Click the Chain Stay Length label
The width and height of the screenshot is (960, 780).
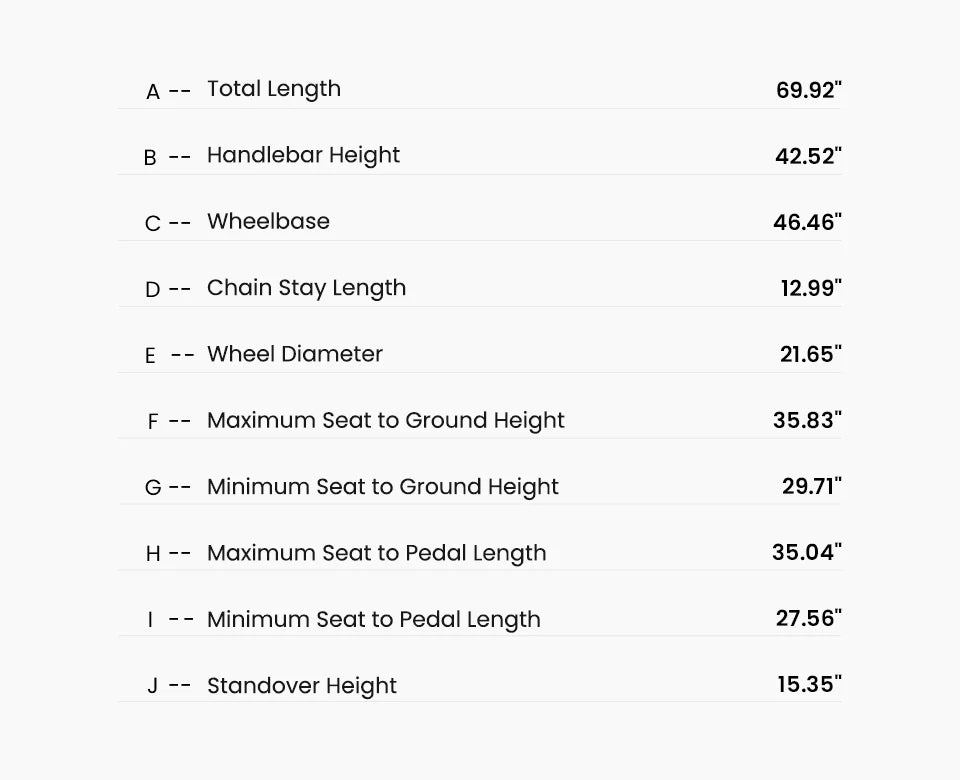coord(306,288)
